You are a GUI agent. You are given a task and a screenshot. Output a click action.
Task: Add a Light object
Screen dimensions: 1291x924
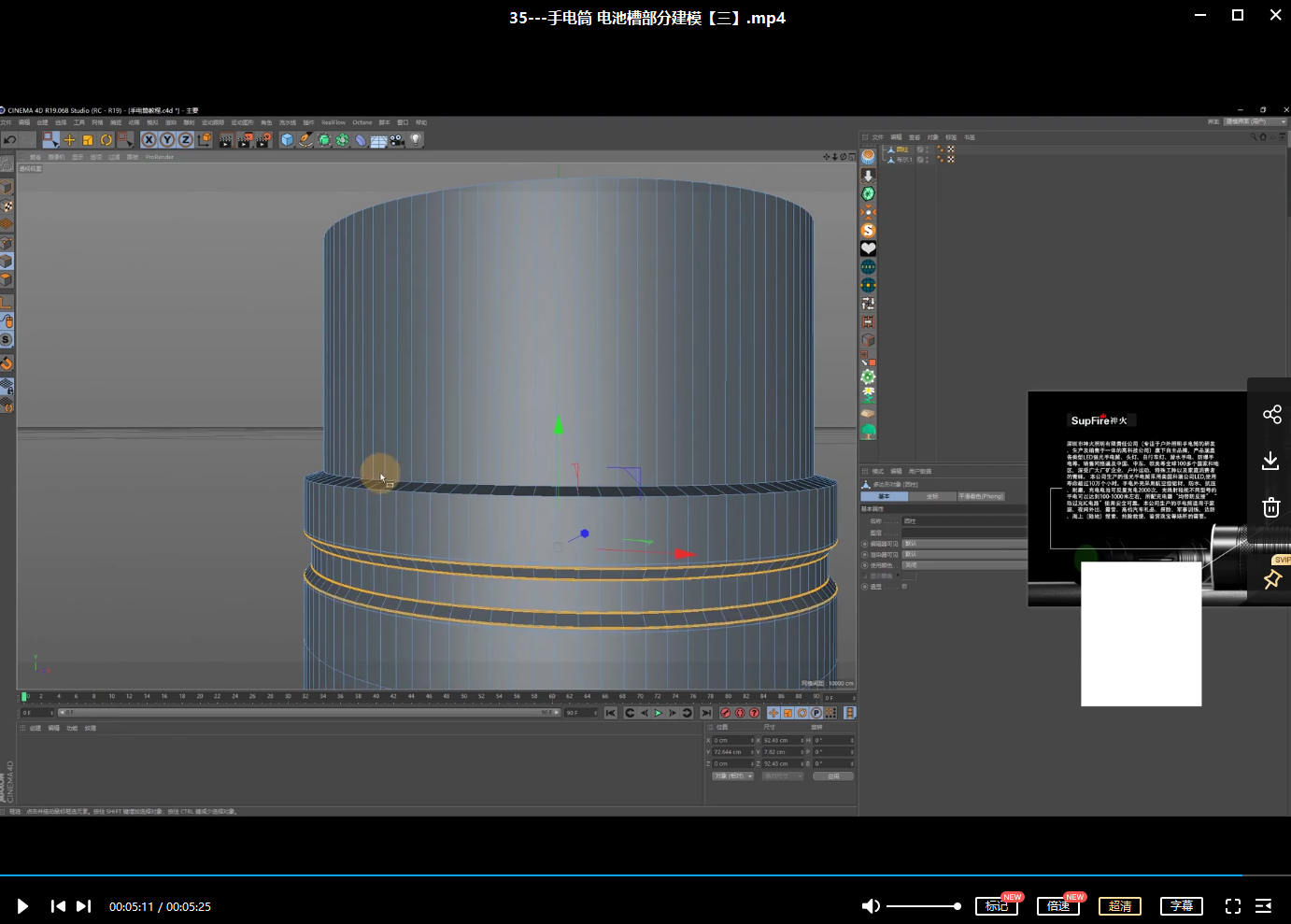pyautogui.click(x=416, y=140)
